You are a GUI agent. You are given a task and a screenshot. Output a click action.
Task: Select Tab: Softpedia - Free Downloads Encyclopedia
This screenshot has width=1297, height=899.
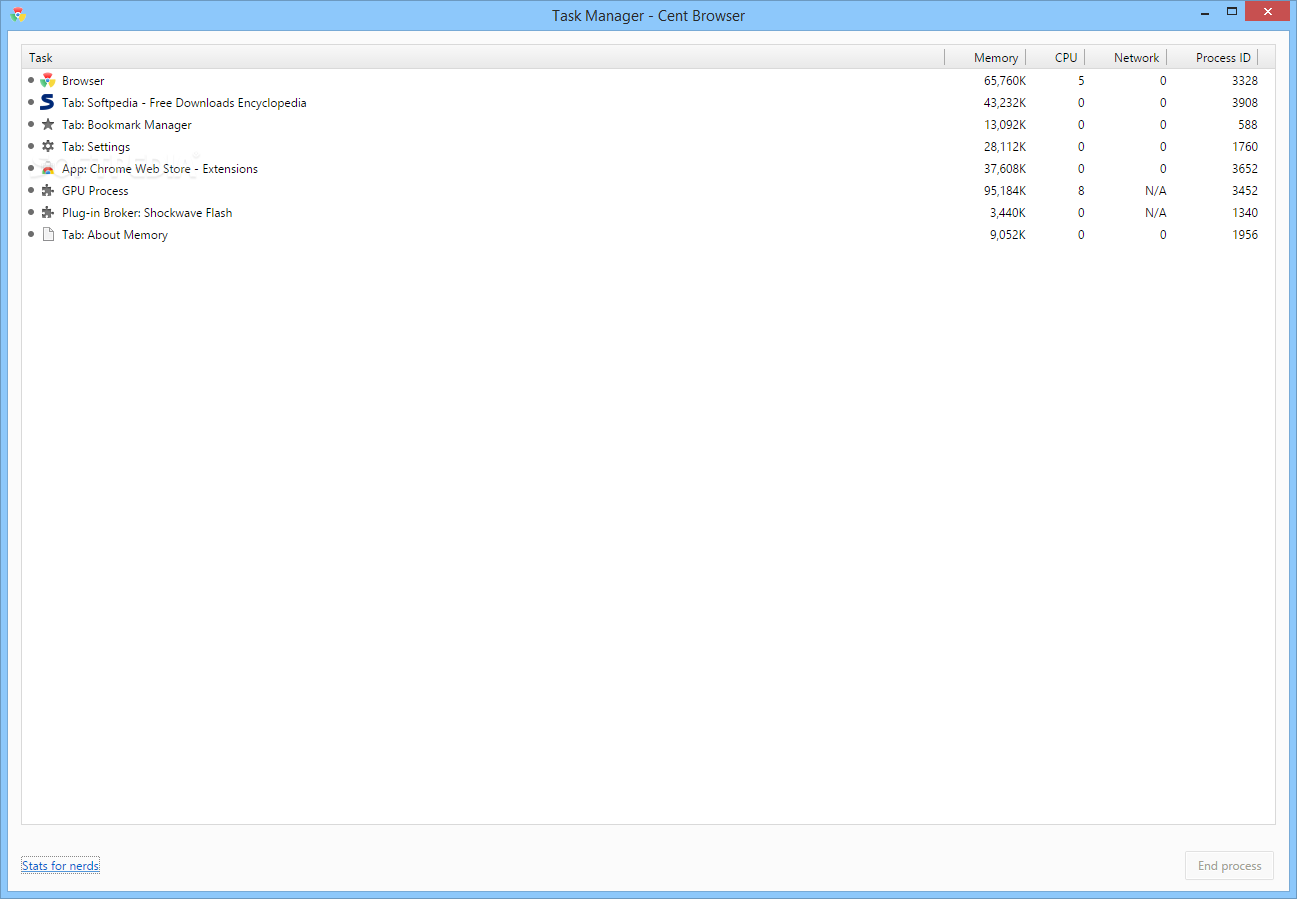pos(648,103)
